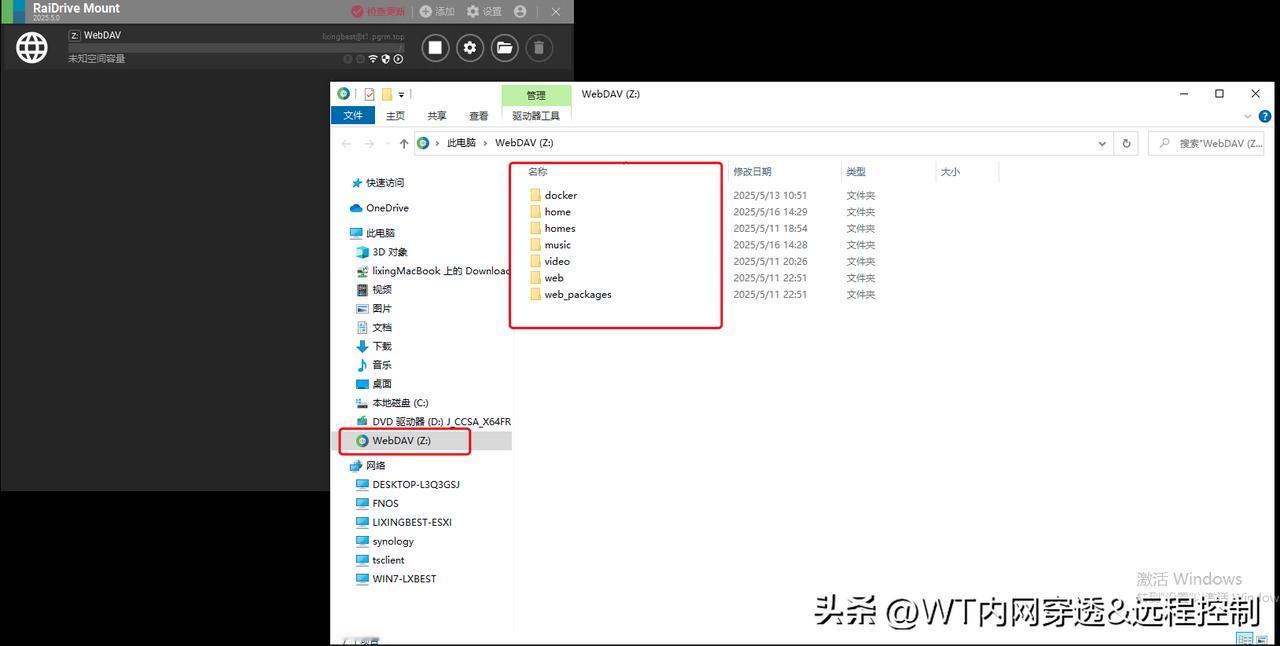This screenshot has width=1280, height=646.
Task: Stop the WebDAV drive in RaiDrive
Action: tap(435, 47)
